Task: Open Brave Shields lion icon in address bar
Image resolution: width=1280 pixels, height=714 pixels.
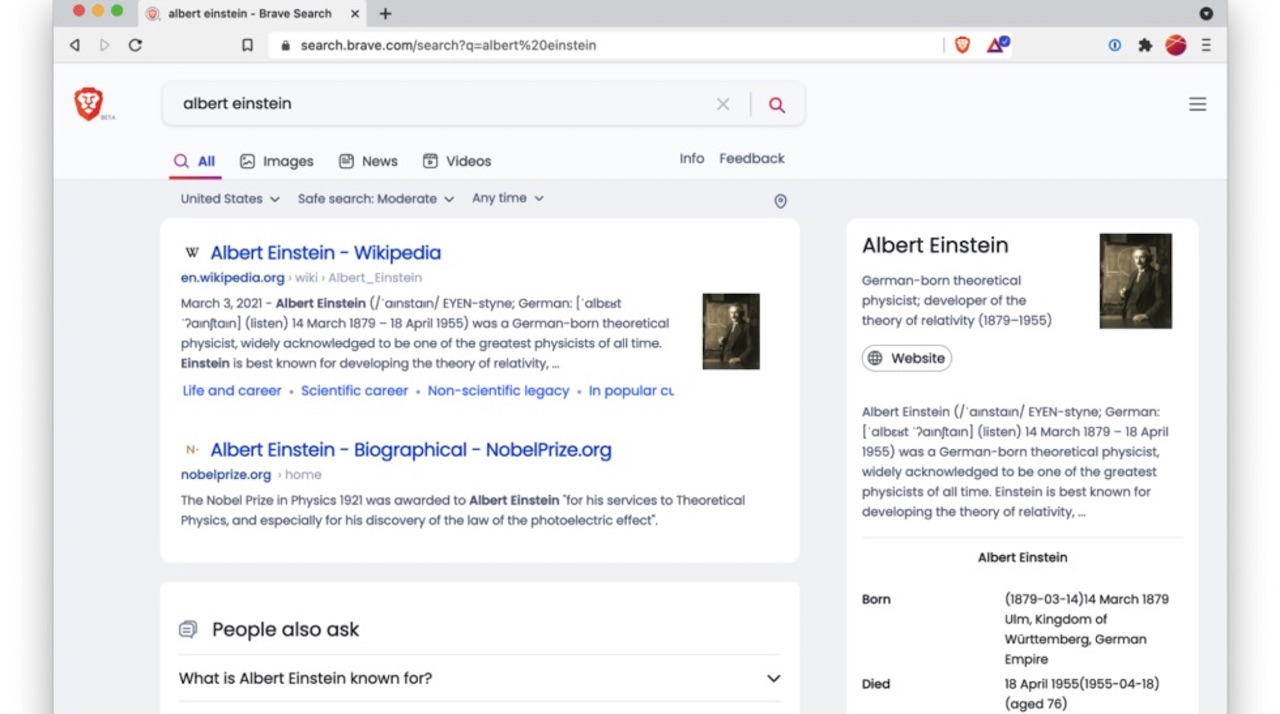Action: tap(962, 45)
